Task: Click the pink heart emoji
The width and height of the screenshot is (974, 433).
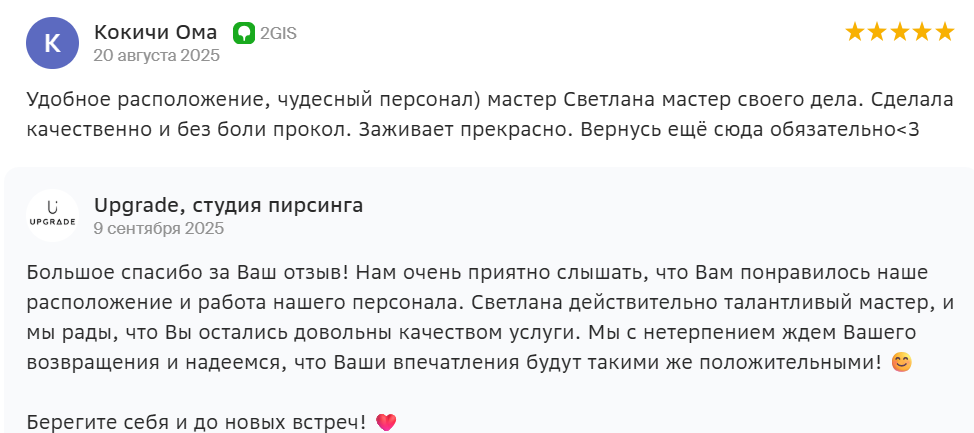Action: 386,422
